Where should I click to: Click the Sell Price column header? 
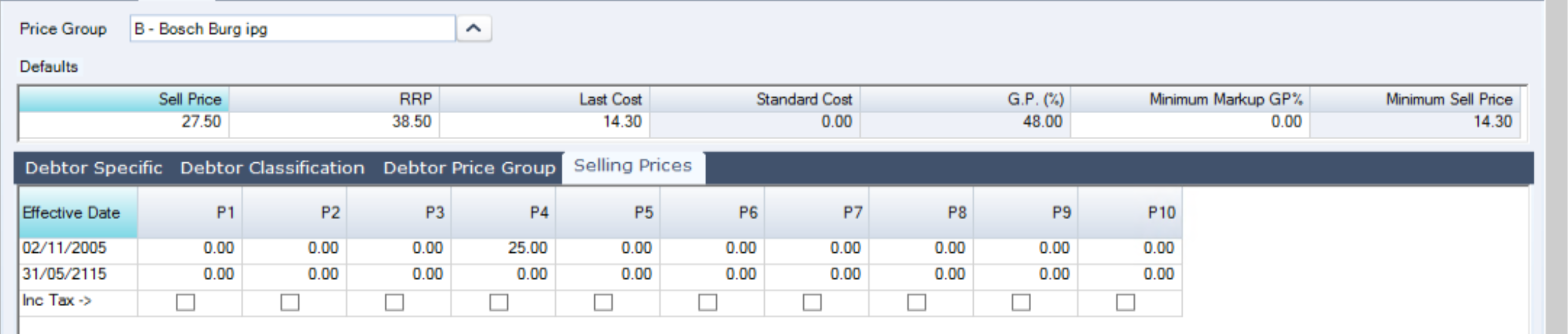point(124,99)
